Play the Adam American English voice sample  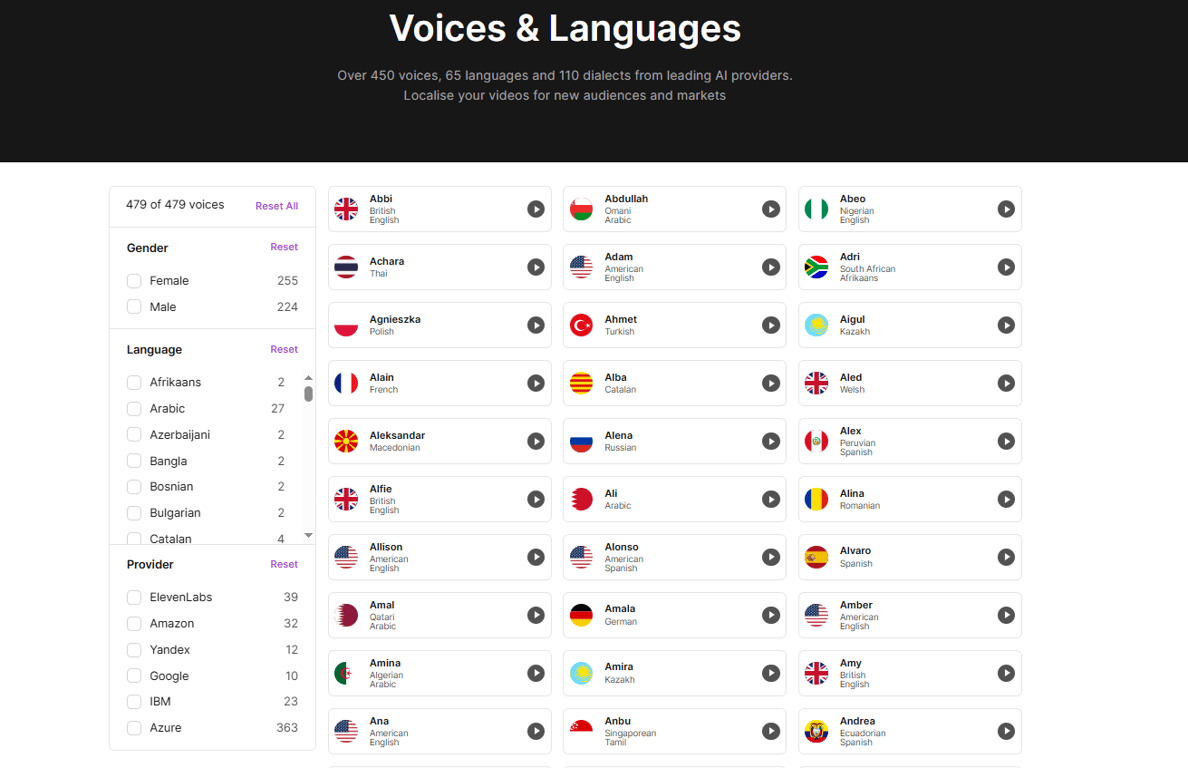coord(771,267)
